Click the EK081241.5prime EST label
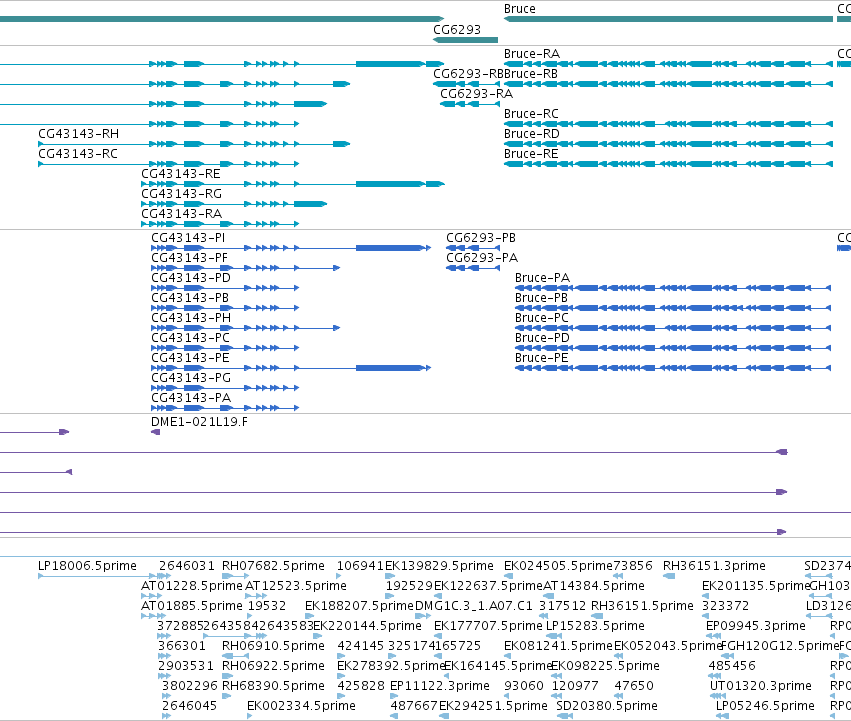851x721 pixels. 558,646
